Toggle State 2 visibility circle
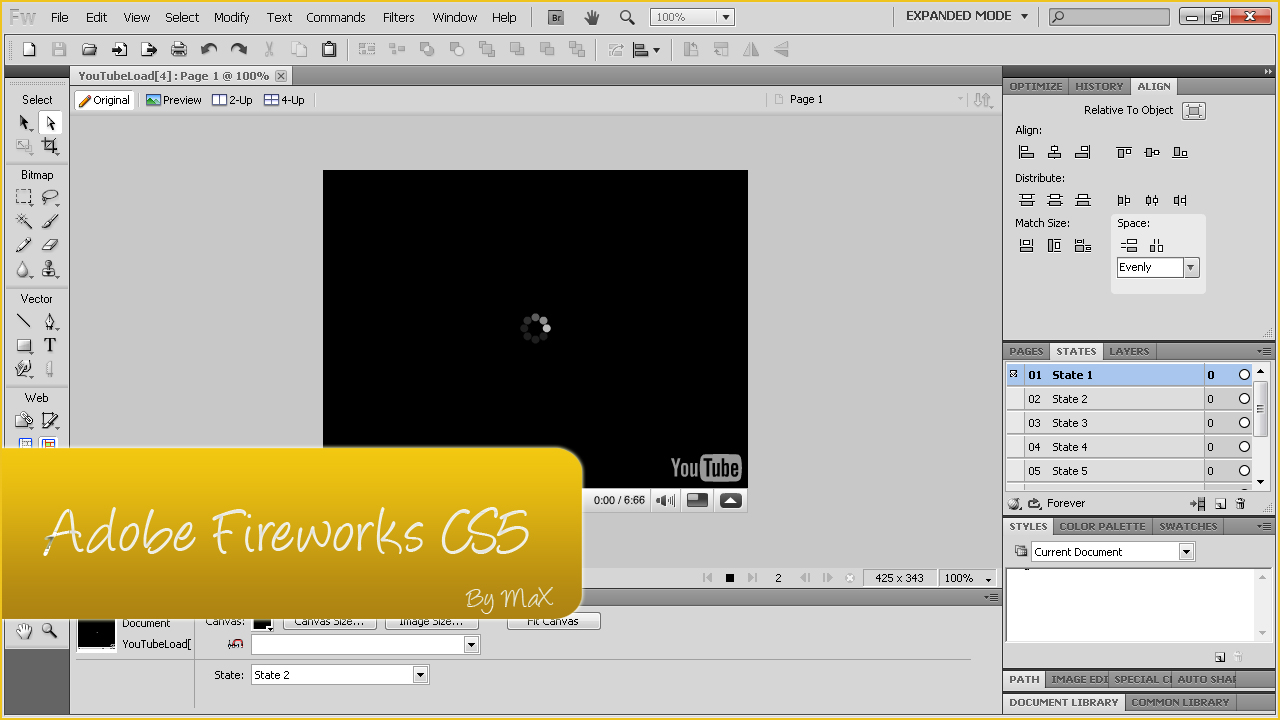This screenshot has height=720, width=1280. tap(1244, 399)
